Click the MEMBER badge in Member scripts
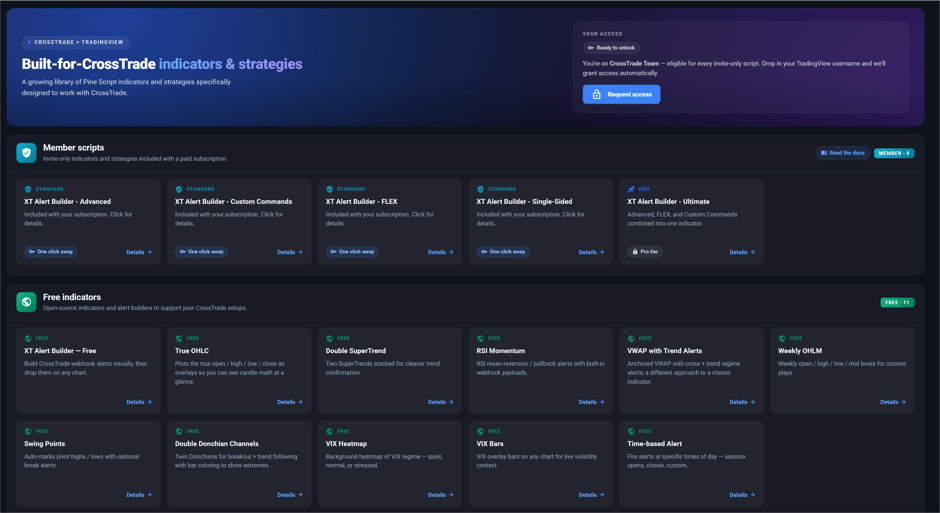Image resolution: width=940 pixels, height=513 pixels. [893, 153]
